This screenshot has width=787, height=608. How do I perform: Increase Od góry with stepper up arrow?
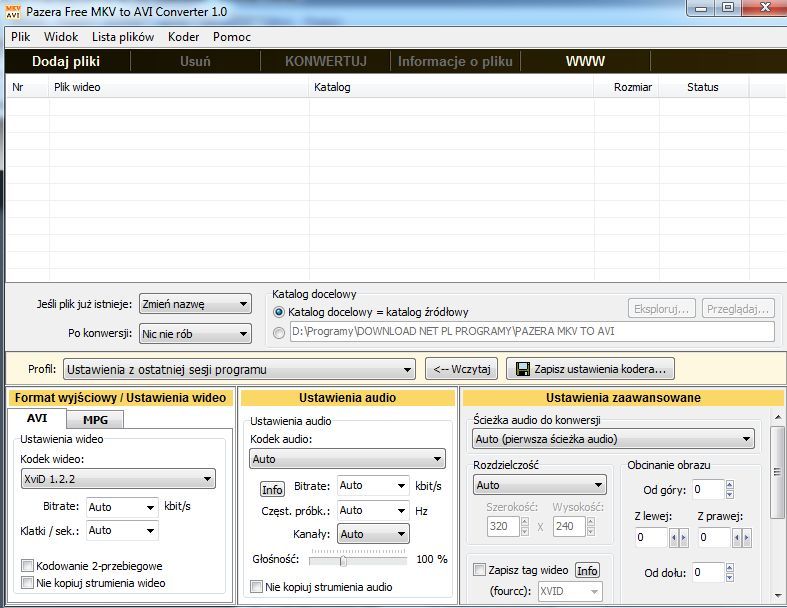(x=730, y=484)
